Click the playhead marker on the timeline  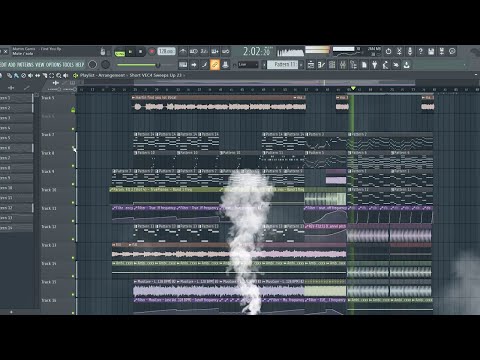[x=353, y=88]
